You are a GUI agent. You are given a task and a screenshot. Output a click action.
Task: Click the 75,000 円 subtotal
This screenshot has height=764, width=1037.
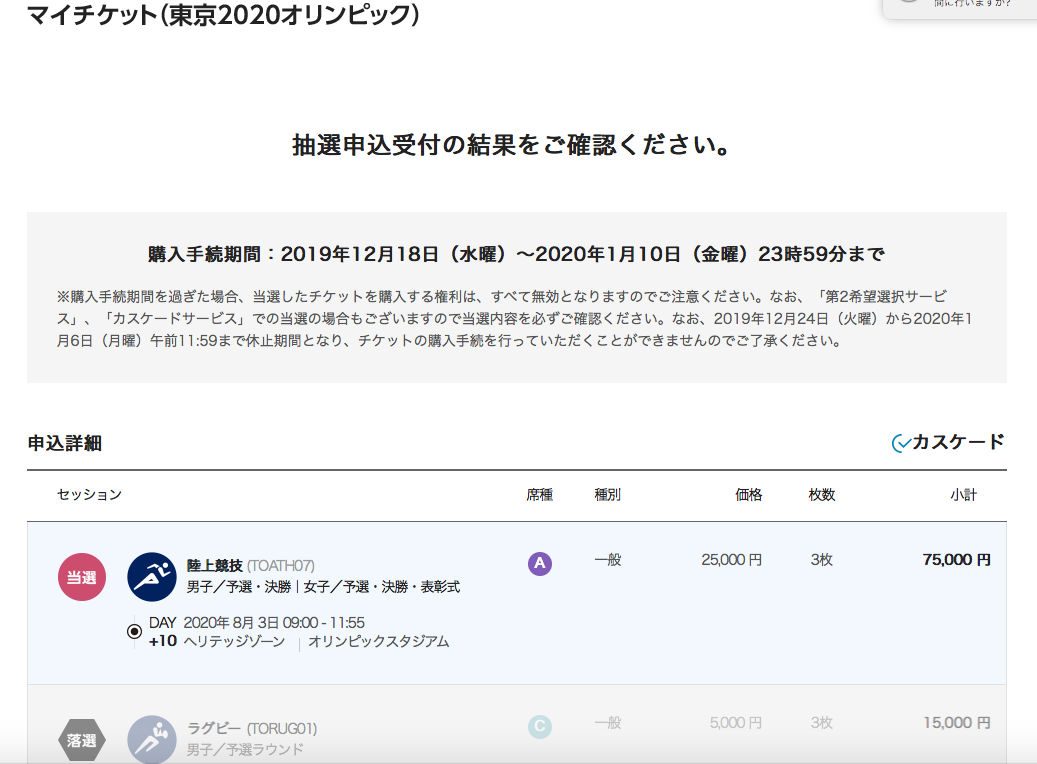[x=956, y=560]
